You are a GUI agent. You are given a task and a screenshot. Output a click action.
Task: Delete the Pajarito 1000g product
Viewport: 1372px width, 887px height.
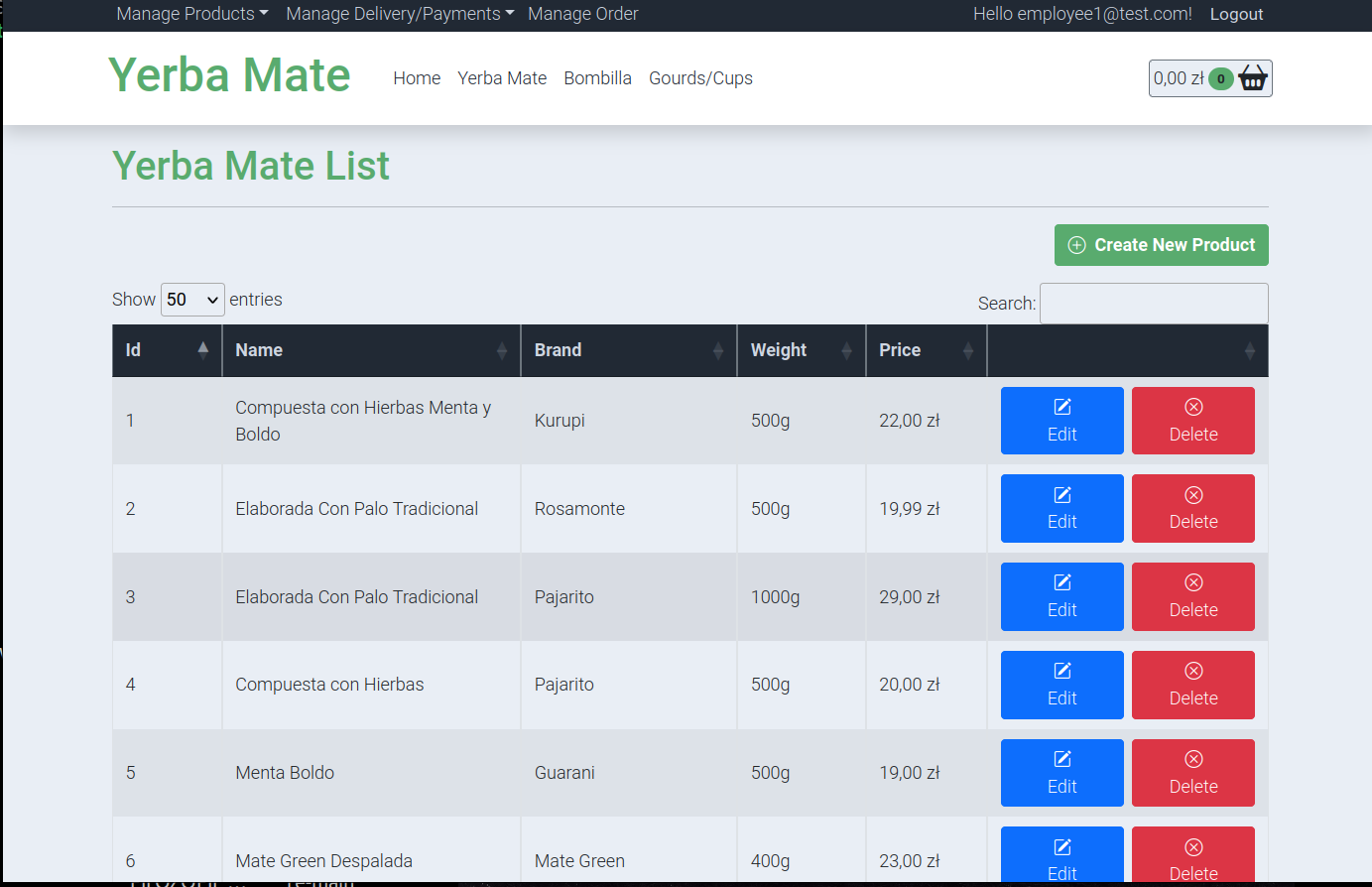click(1192, 596)
